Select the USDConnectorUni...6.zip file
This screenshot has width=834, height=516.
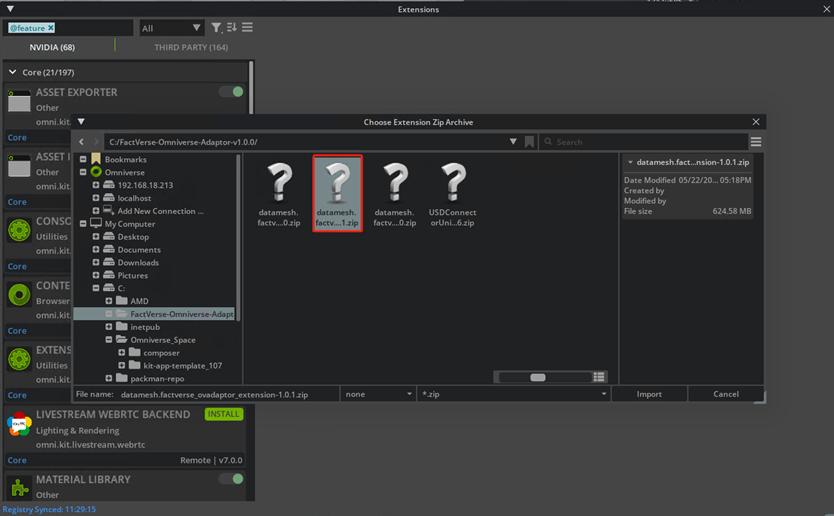click(453, 194)
